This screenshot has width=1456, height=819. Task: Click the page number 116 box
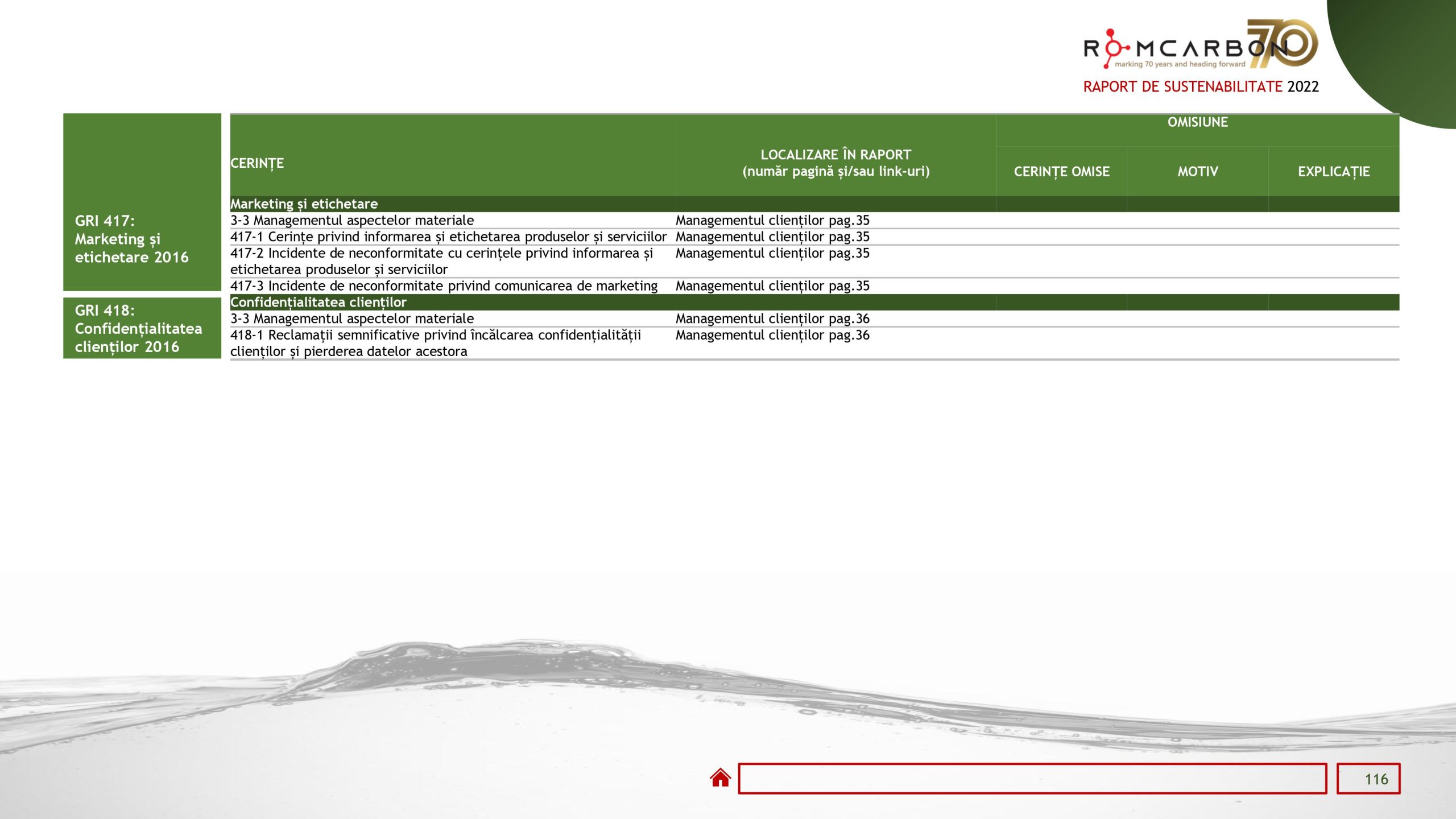tap(1368, 779)
